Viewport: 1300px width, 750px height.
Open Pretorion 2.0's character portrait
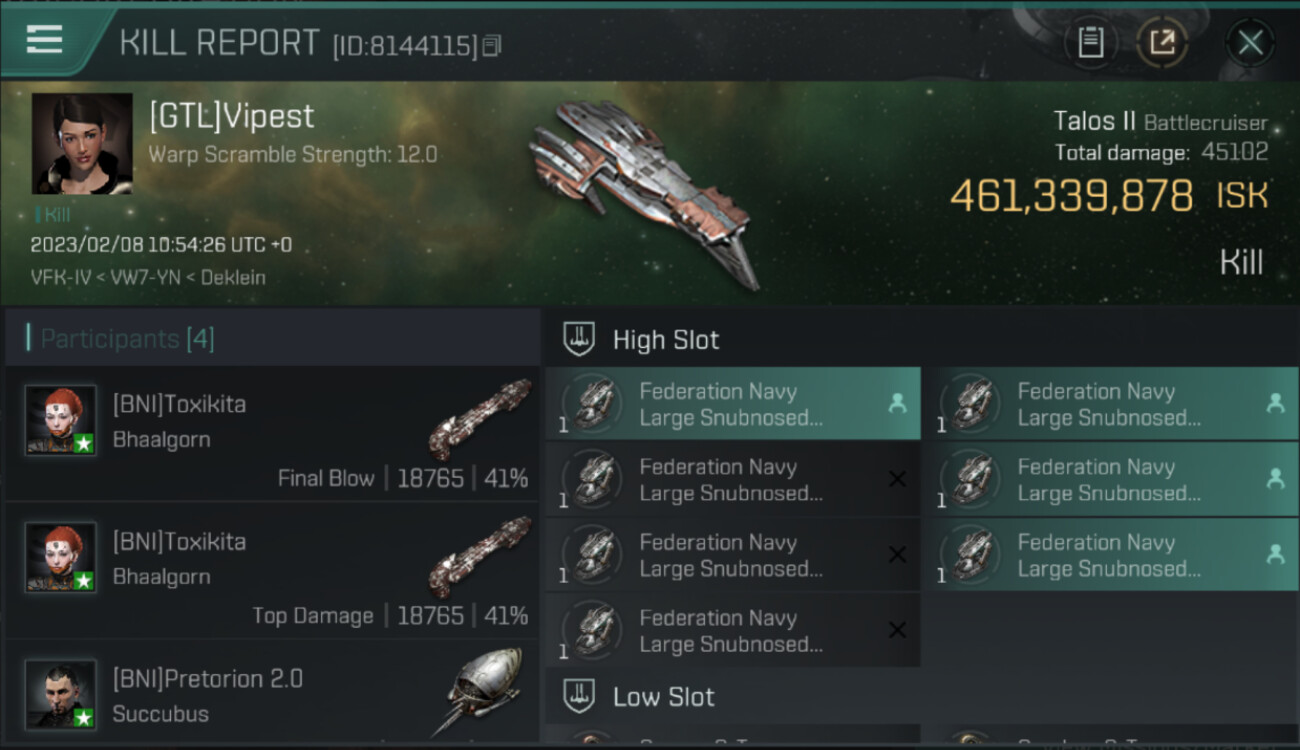pyautogui.click(x=61, y=693)
